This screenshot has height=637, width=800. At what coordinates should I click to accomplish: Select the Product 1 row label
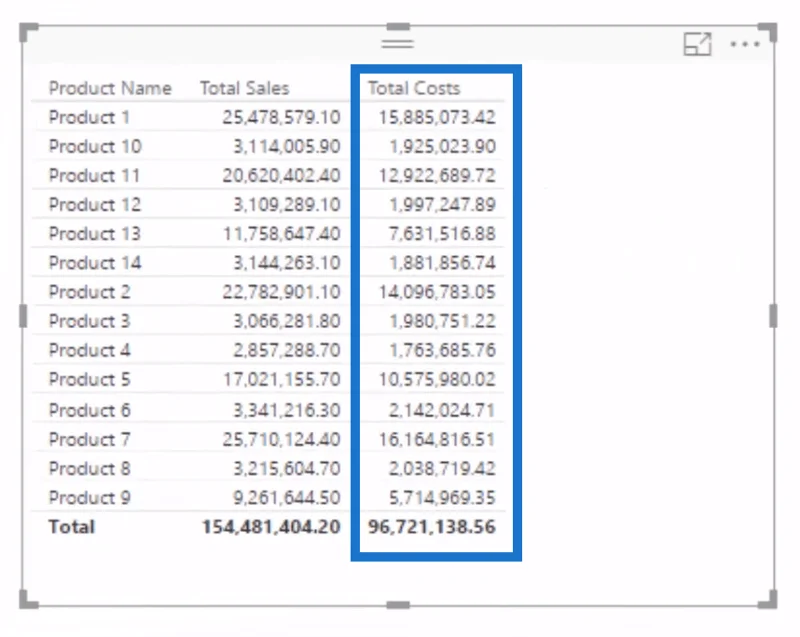point(89,117)
